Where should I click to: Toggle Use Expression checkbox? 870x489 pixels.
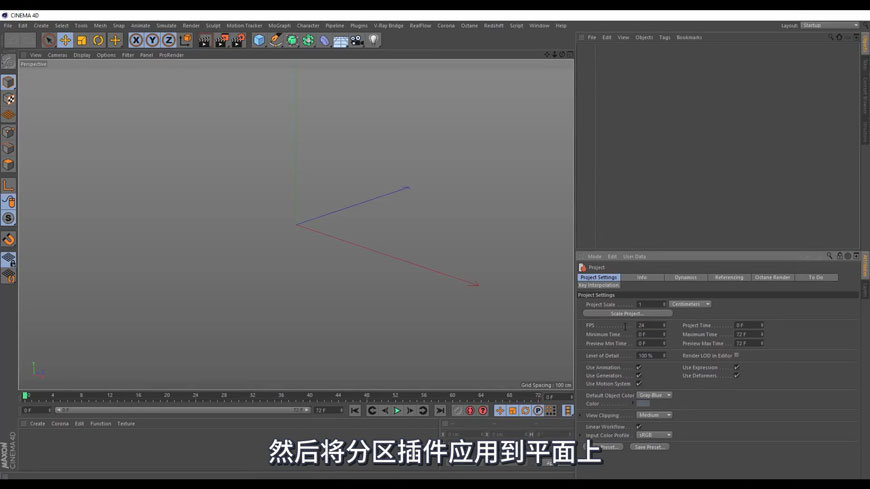(737, 367)
